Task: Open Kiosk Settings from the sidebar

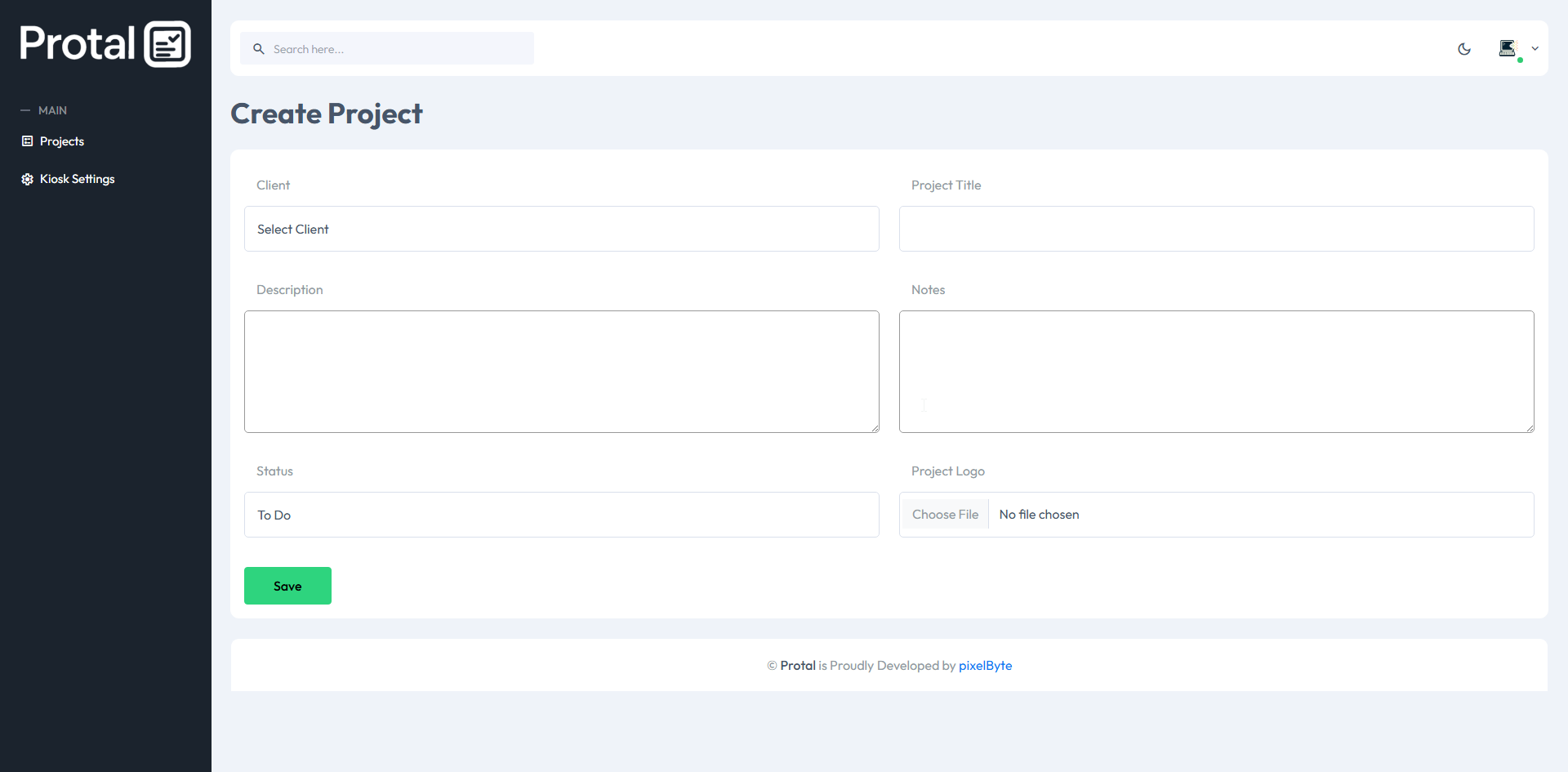Action: click(x=76, y=179)
